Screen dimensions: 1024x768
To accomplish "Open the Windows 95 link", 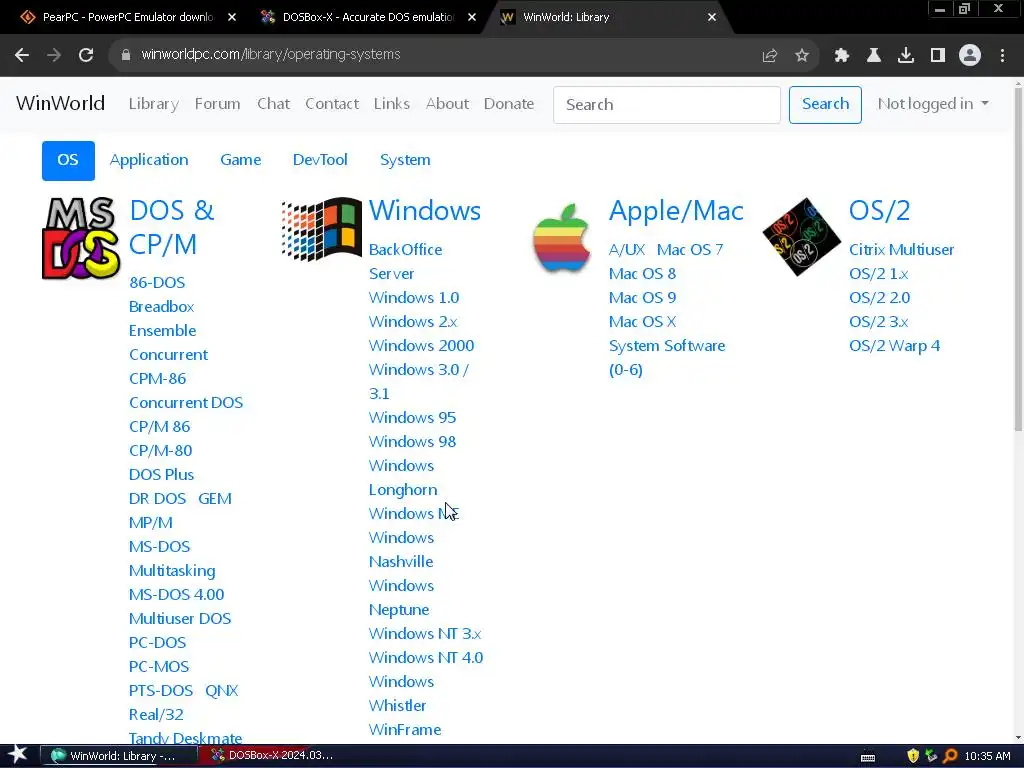I will pyautogui.click(x=412, y=418).
